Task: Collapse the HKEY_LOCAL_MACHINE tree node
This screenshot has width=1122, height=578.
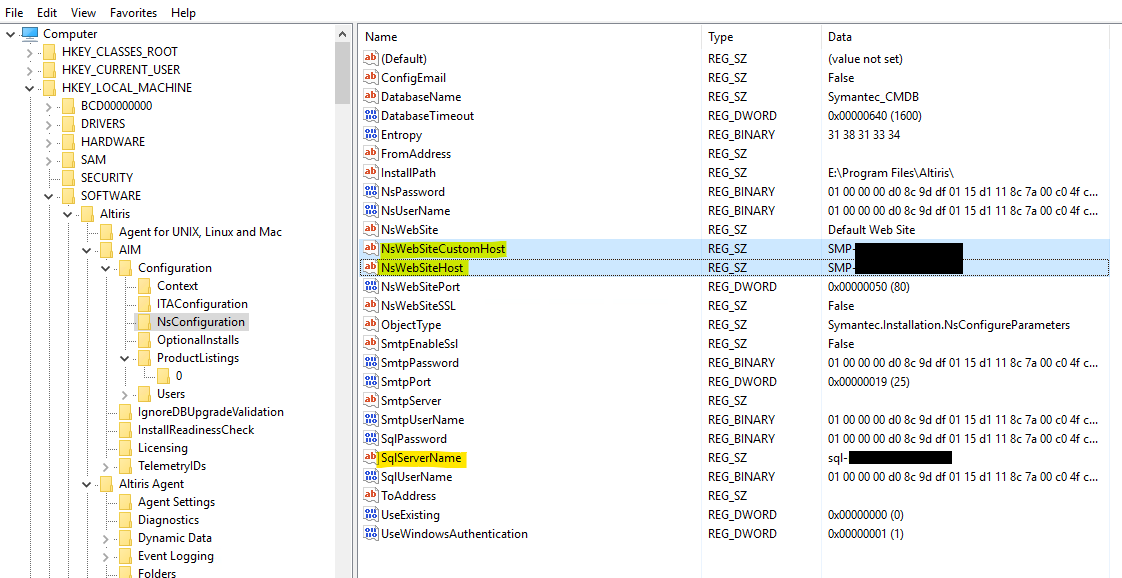Action: click(x=29, y=88)
